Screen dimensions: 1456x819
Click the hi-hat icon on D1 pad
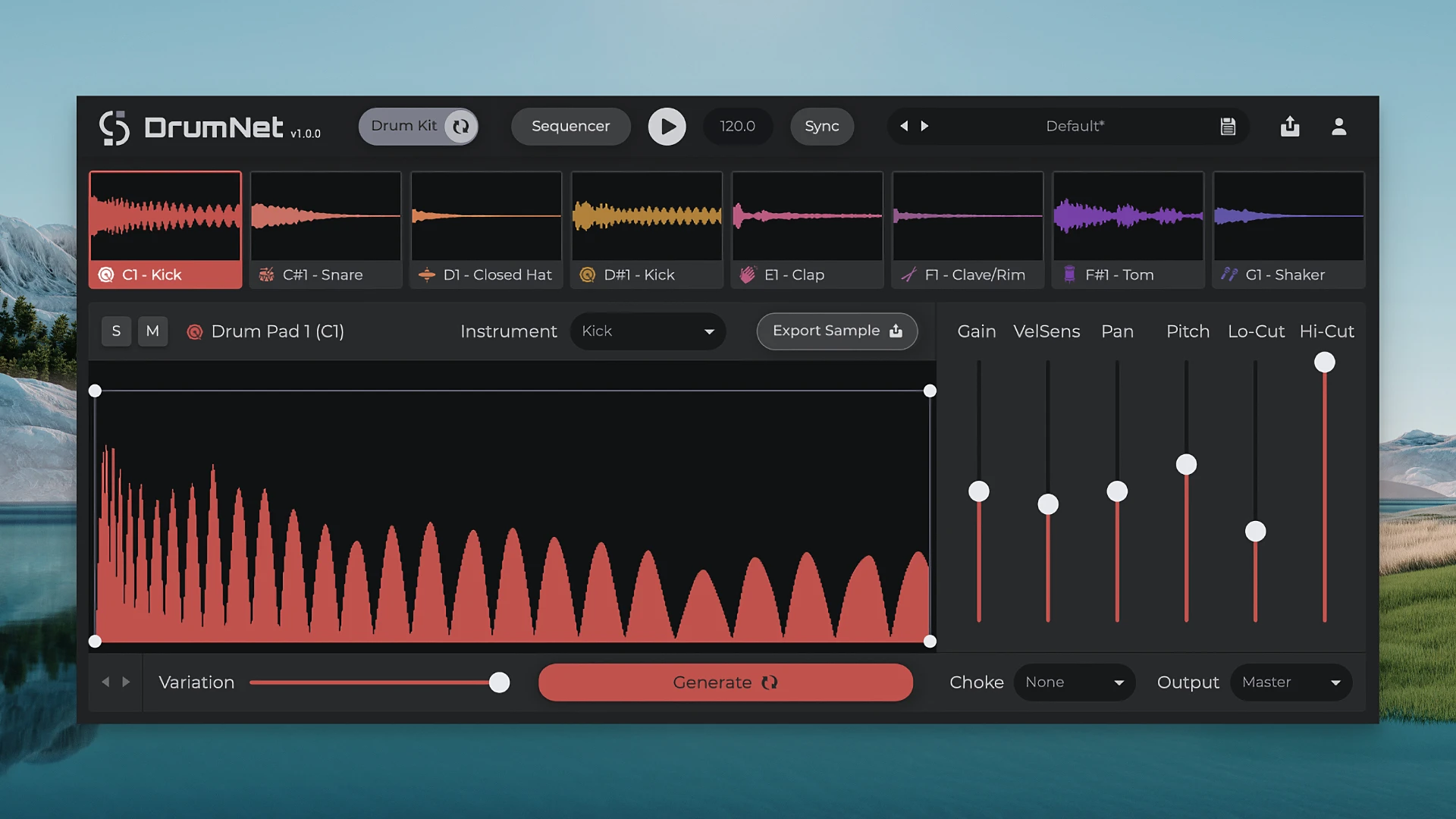(x=427, y=275)
